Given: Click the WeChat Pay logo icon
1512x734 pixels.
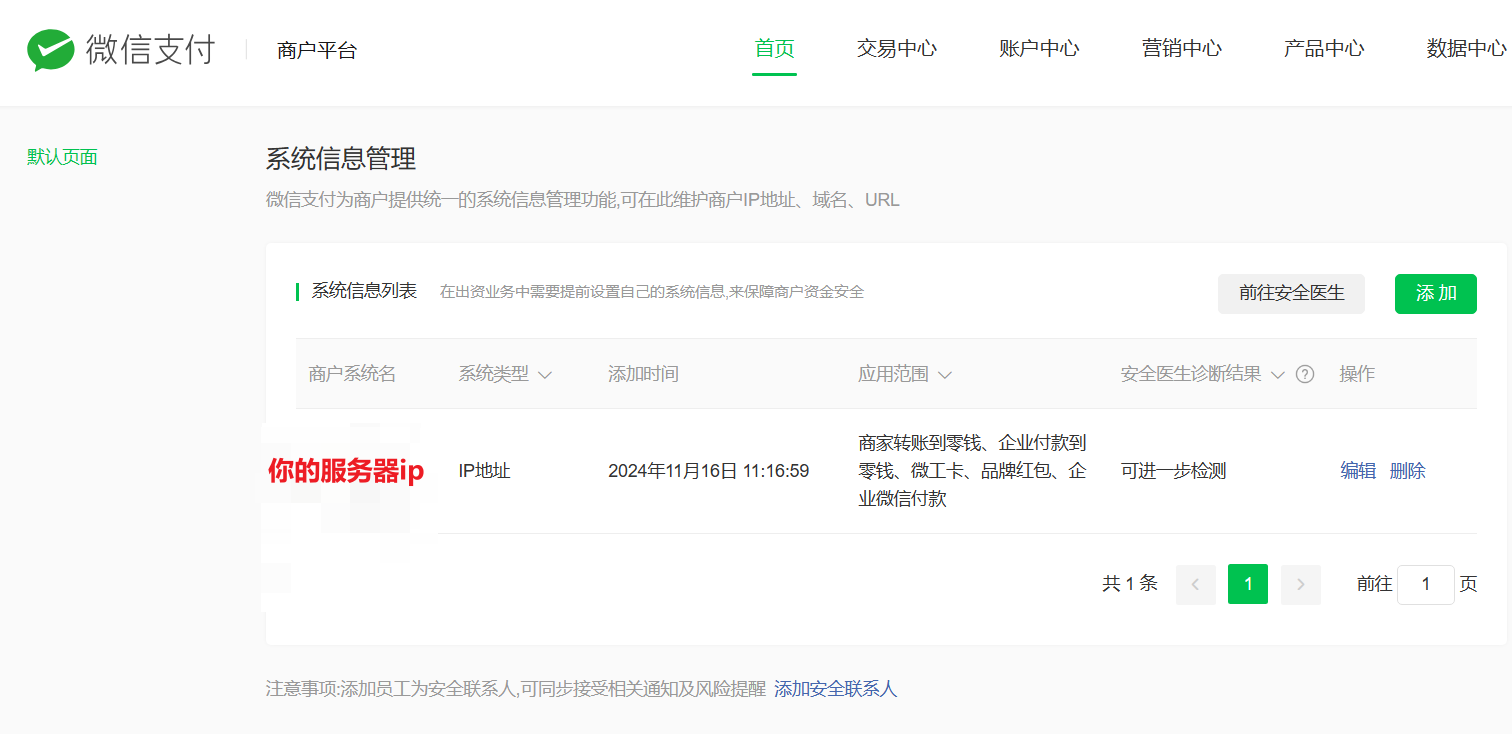Looking at the screenshot, I should (x=50, y=49).
